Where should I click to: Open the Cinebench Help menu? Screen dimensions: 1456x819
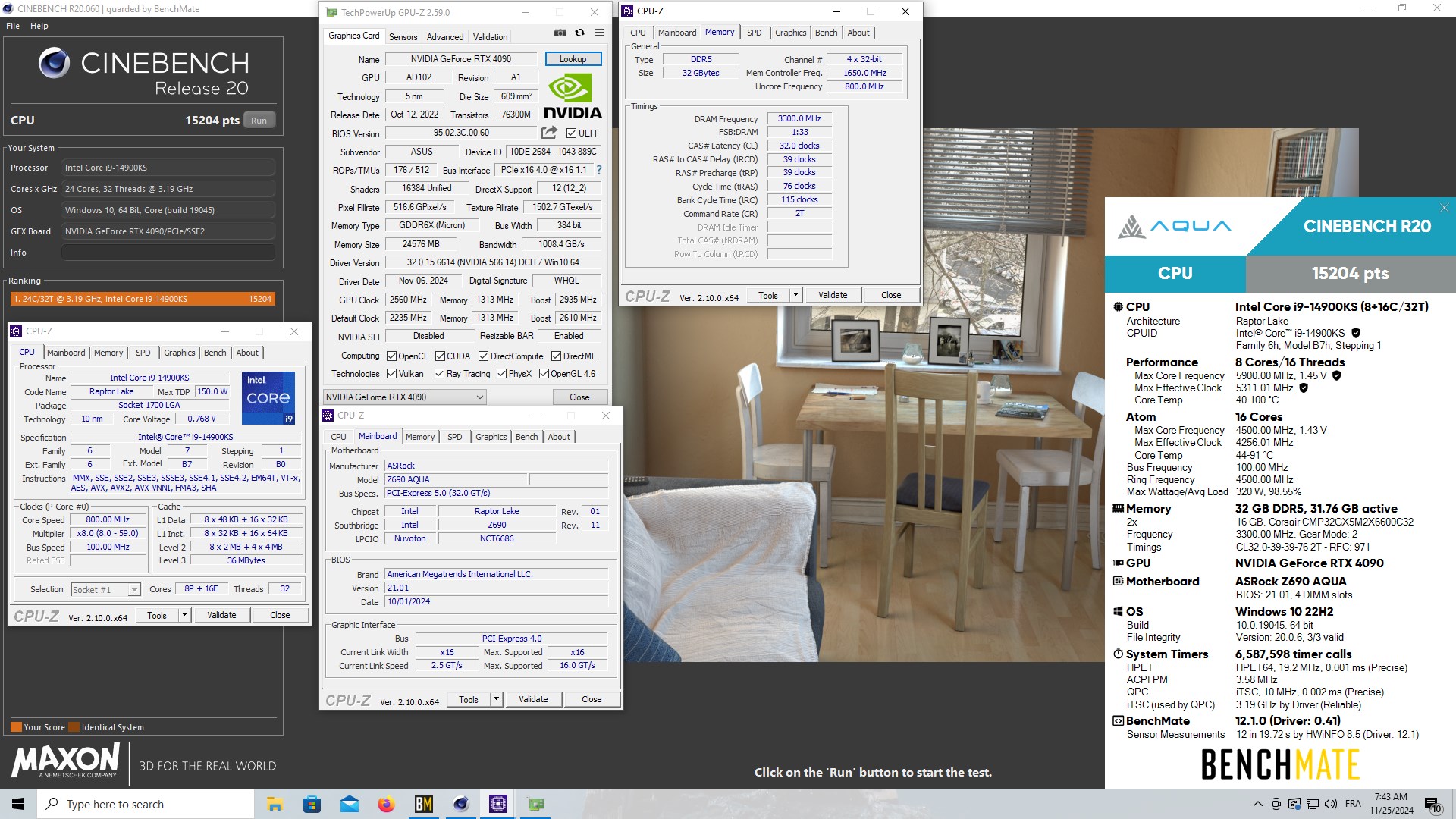coord(39,26)
